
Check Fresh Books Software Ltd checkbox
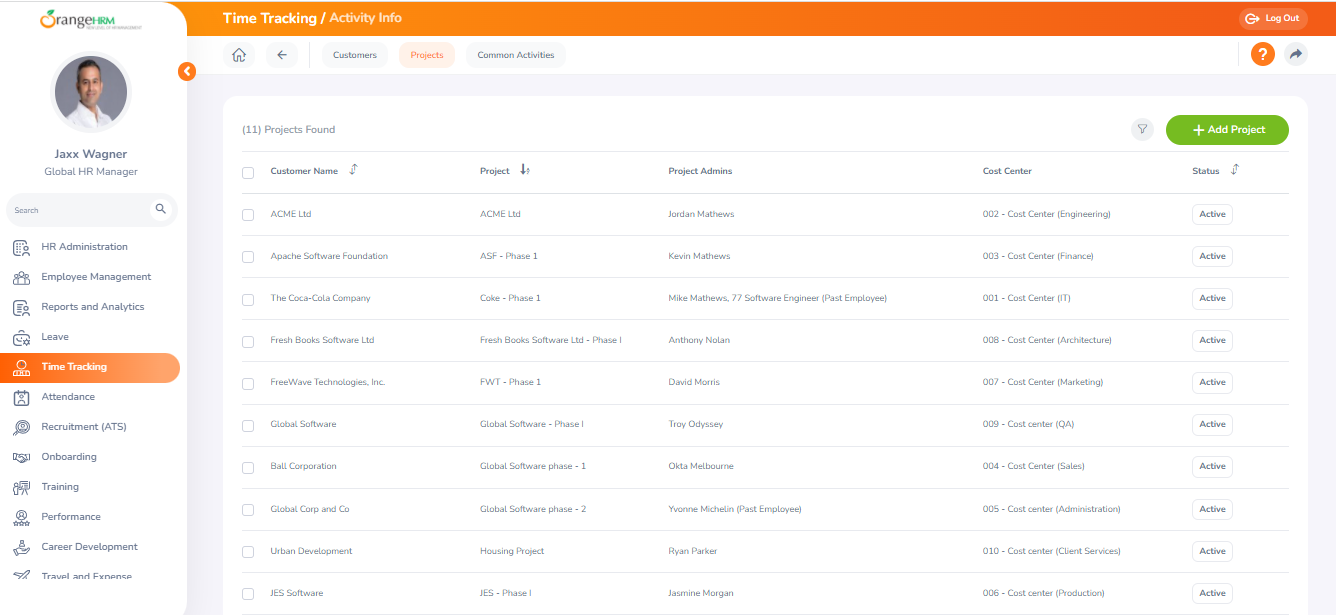(248, 340)
